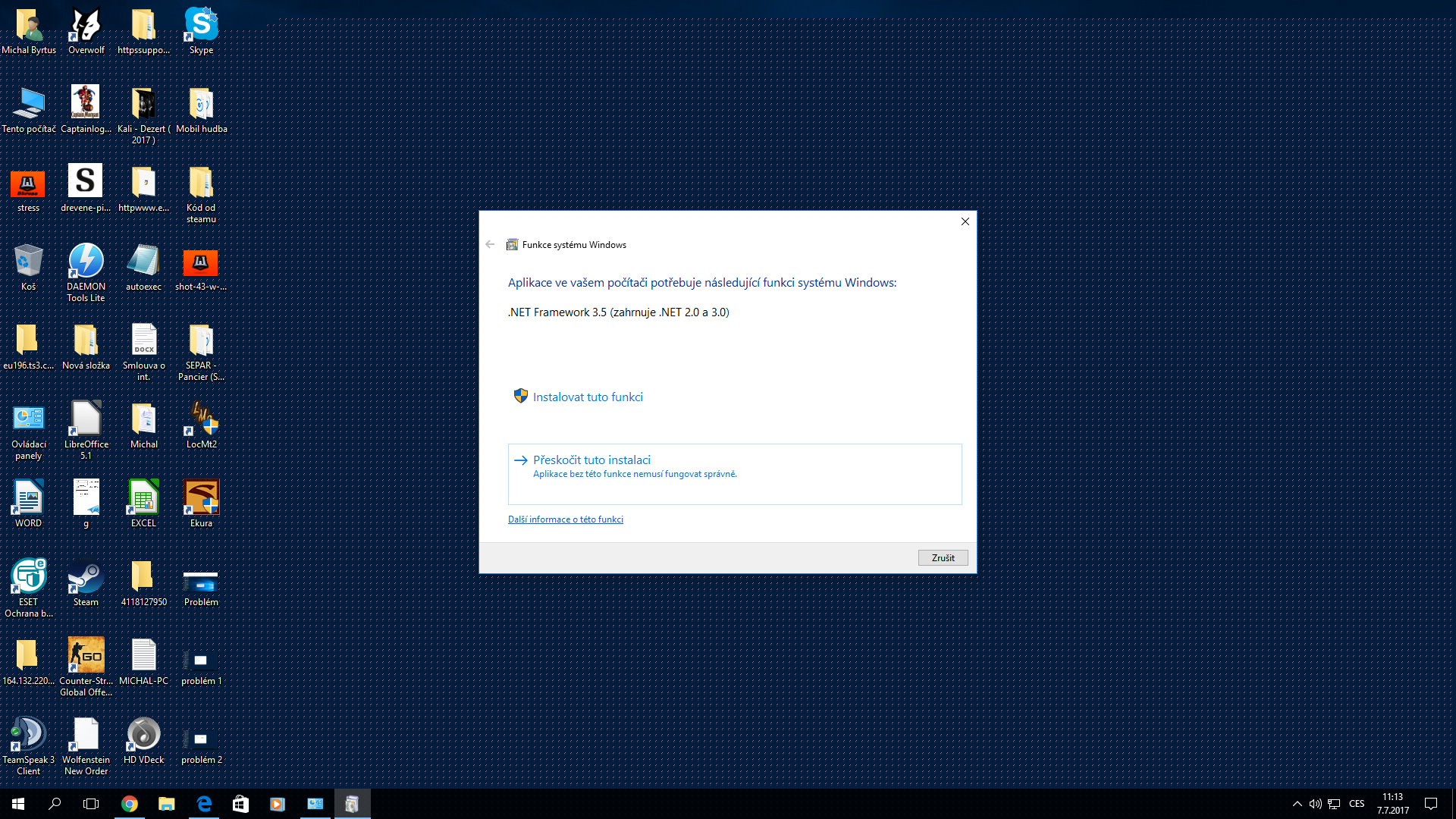This screenshot has height=819, width=1456.
Task: Click Google Chrome in the taskbar
Action: 130,804
